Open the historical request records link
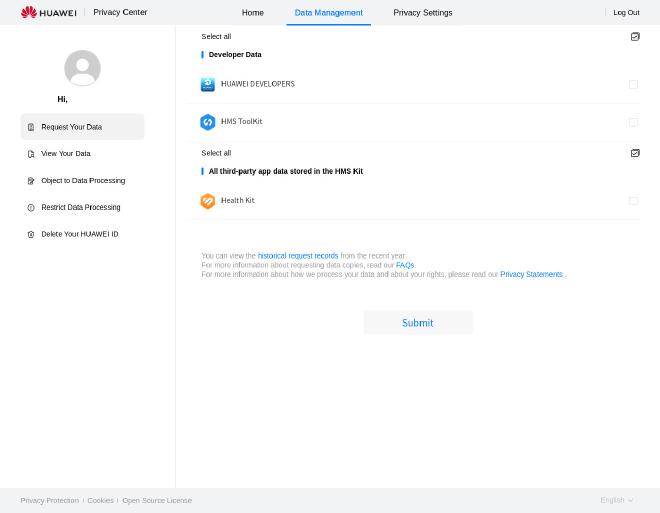 tap(298, 256)
